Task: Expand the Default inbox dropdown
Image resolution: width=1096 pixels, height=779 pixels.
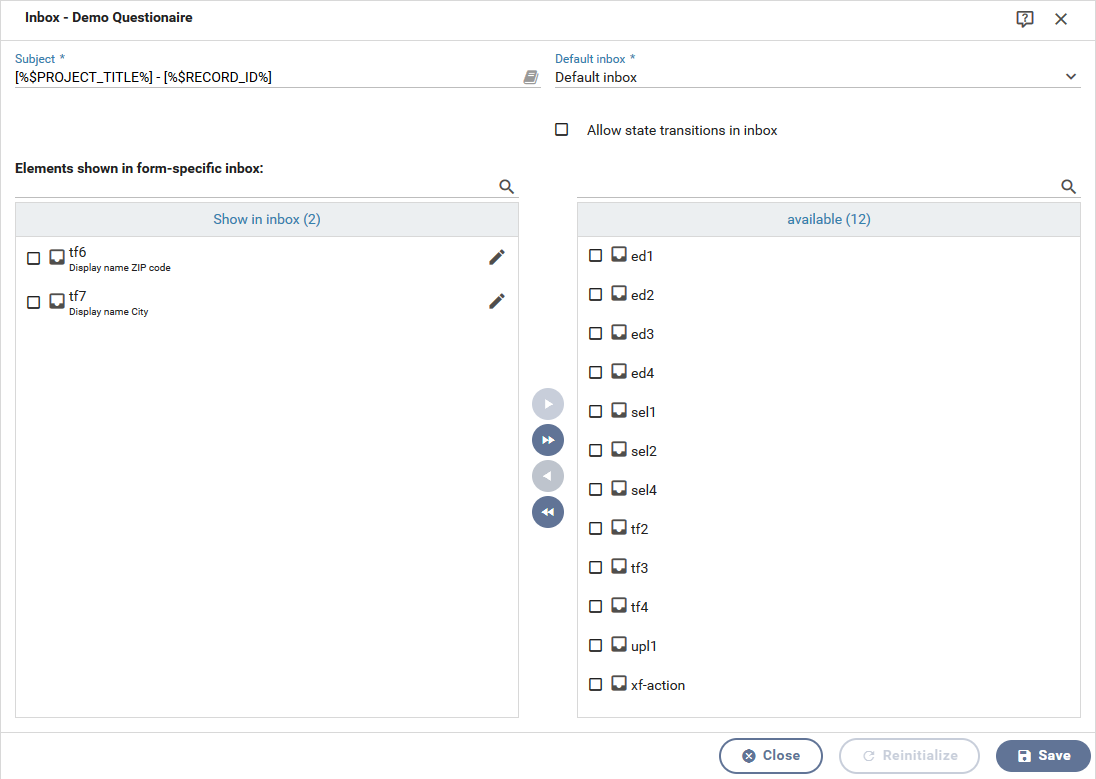Action: point(1070,77)
